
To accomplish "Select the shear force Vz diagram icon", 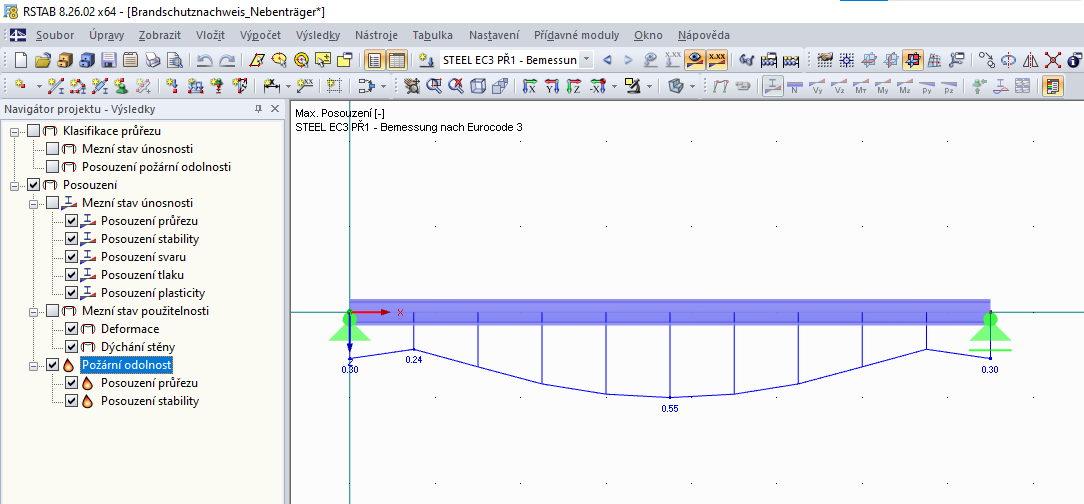I will point(839,86).
